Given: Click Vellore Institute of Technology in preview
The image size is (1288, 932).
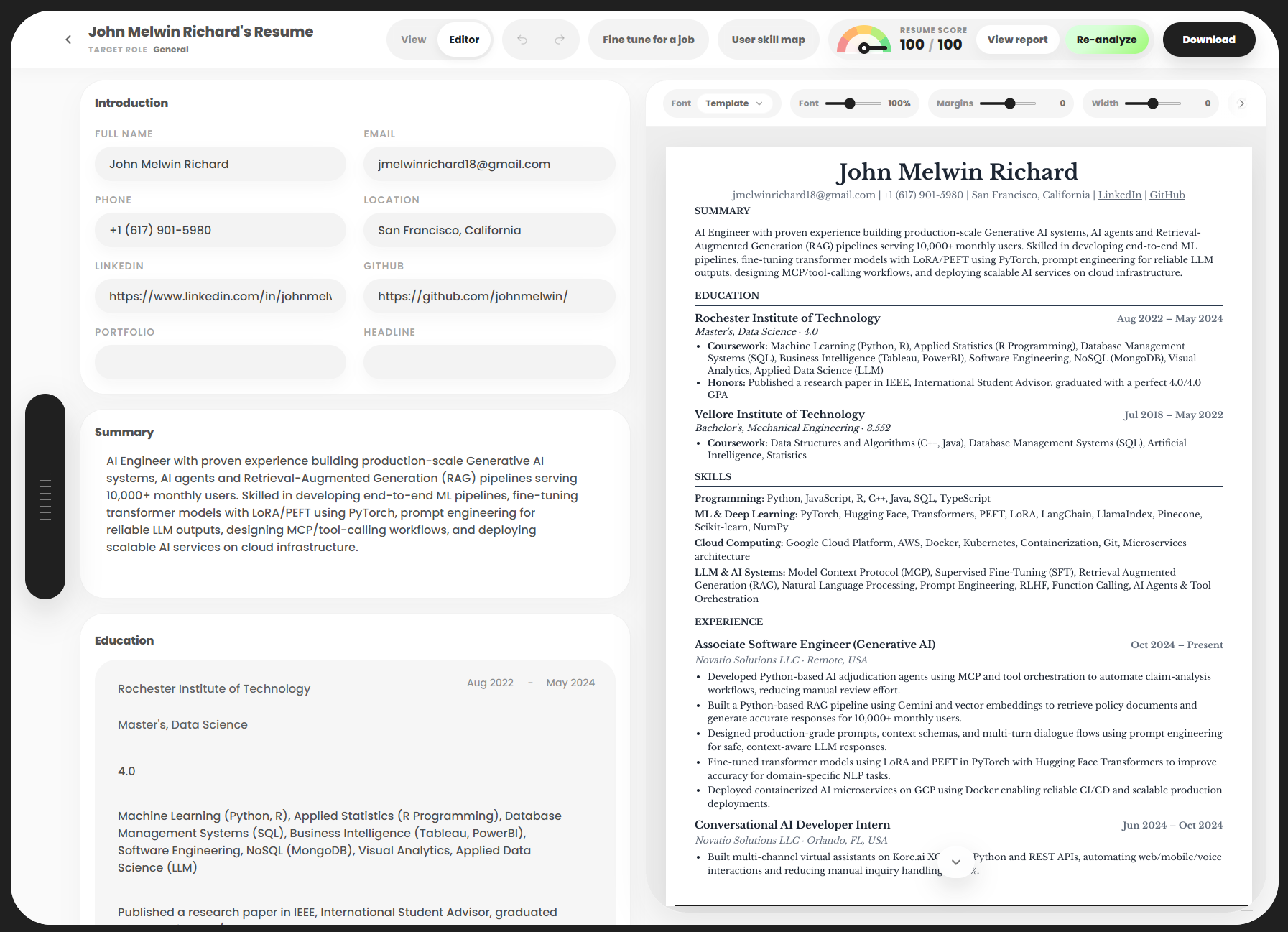Looking at the screenshot, I should [779, 415].
